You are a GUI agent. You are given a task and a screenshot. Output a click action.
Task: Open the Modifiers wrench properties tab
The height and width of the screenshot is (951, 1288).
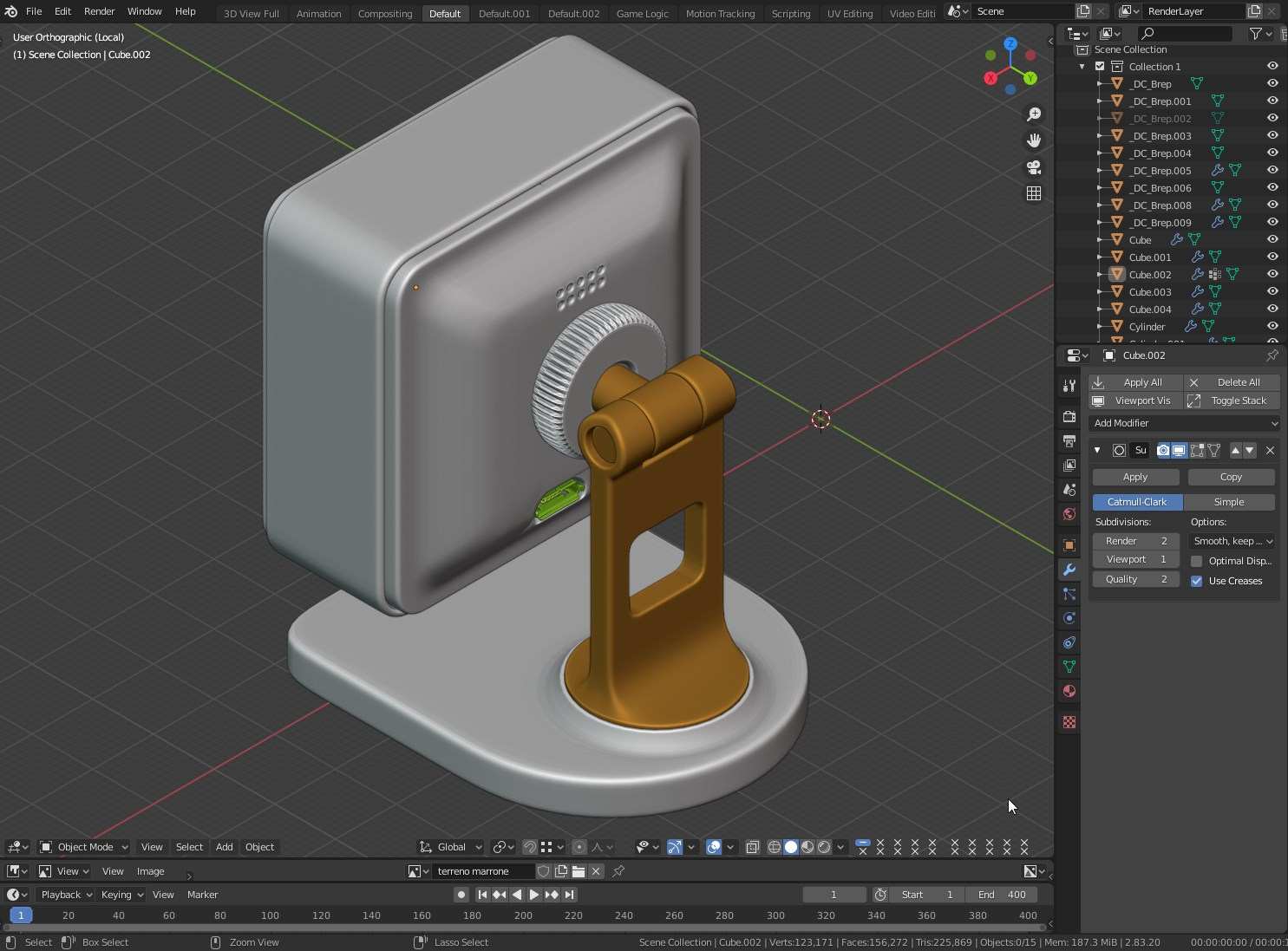click(1069, 570)
